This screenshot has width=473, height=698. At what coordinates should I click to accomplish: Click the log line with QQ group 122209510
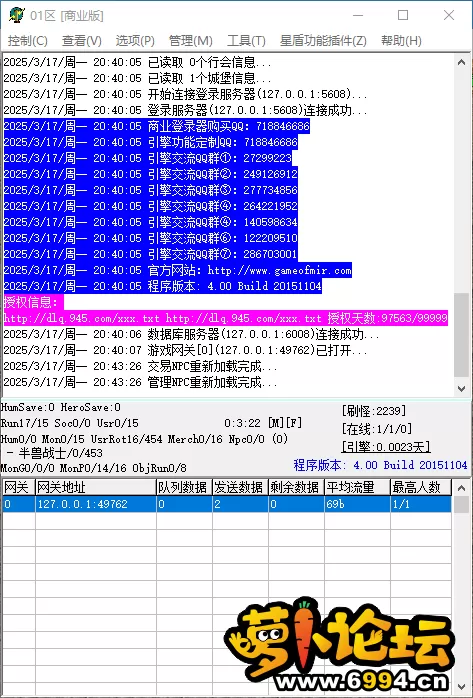(150, 239)
